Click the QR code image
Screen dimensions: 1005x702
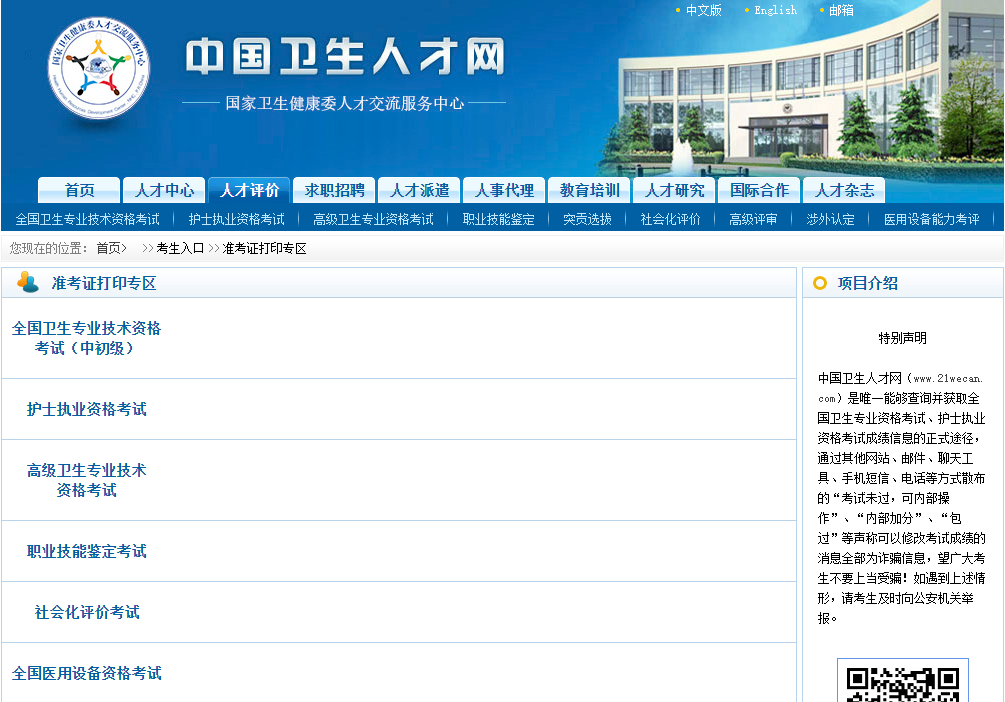tap(902, 681)
